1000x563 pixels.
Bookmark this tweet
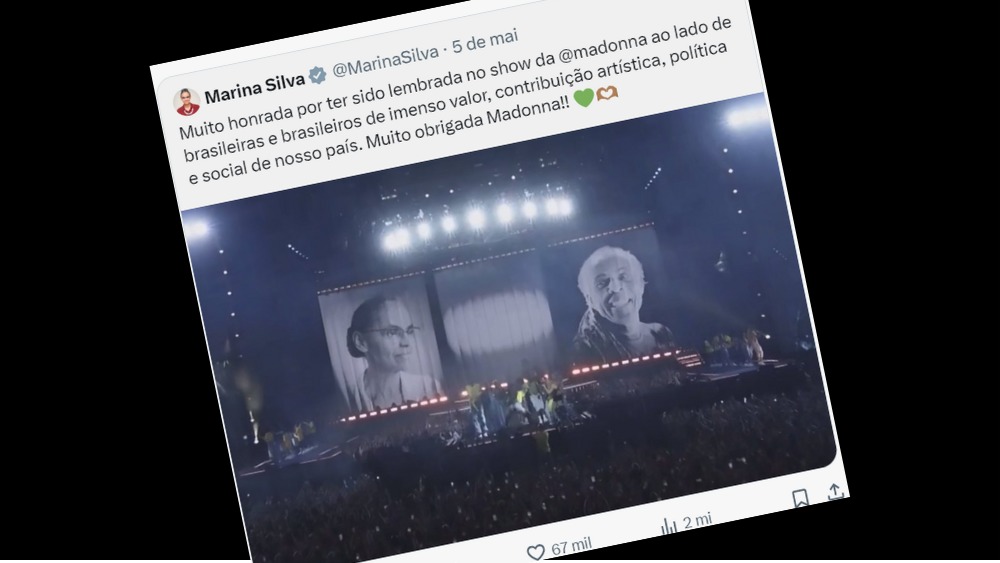tap(800, 499)
